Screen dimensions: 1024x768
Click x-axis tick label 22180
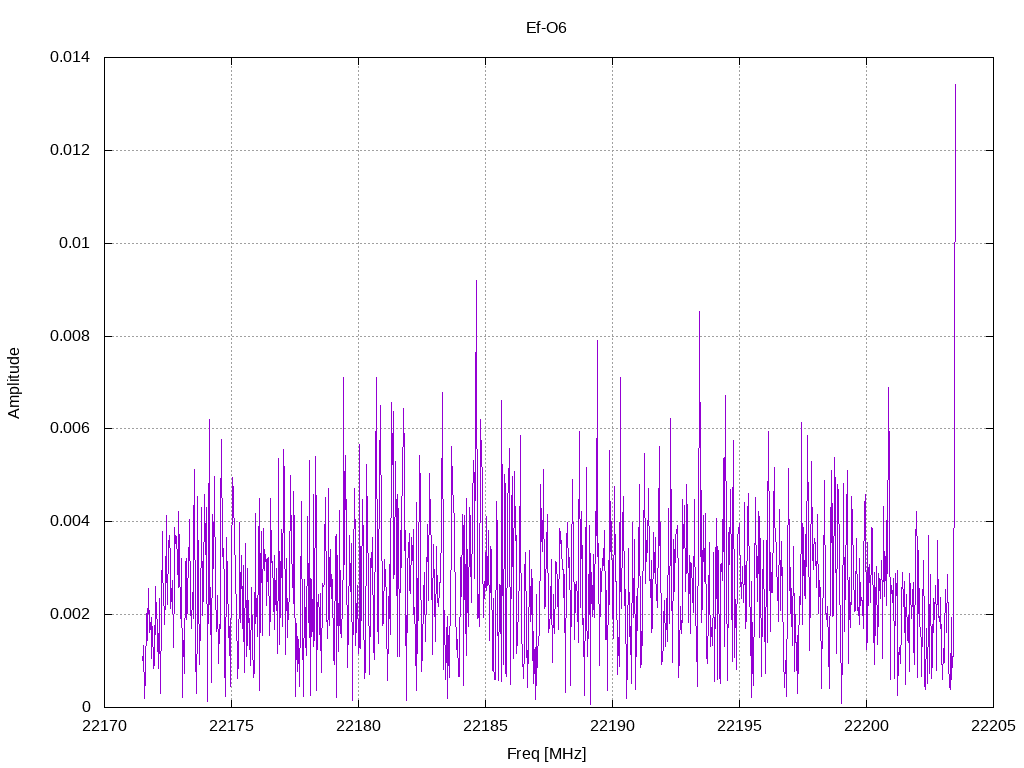coord(359,726)
